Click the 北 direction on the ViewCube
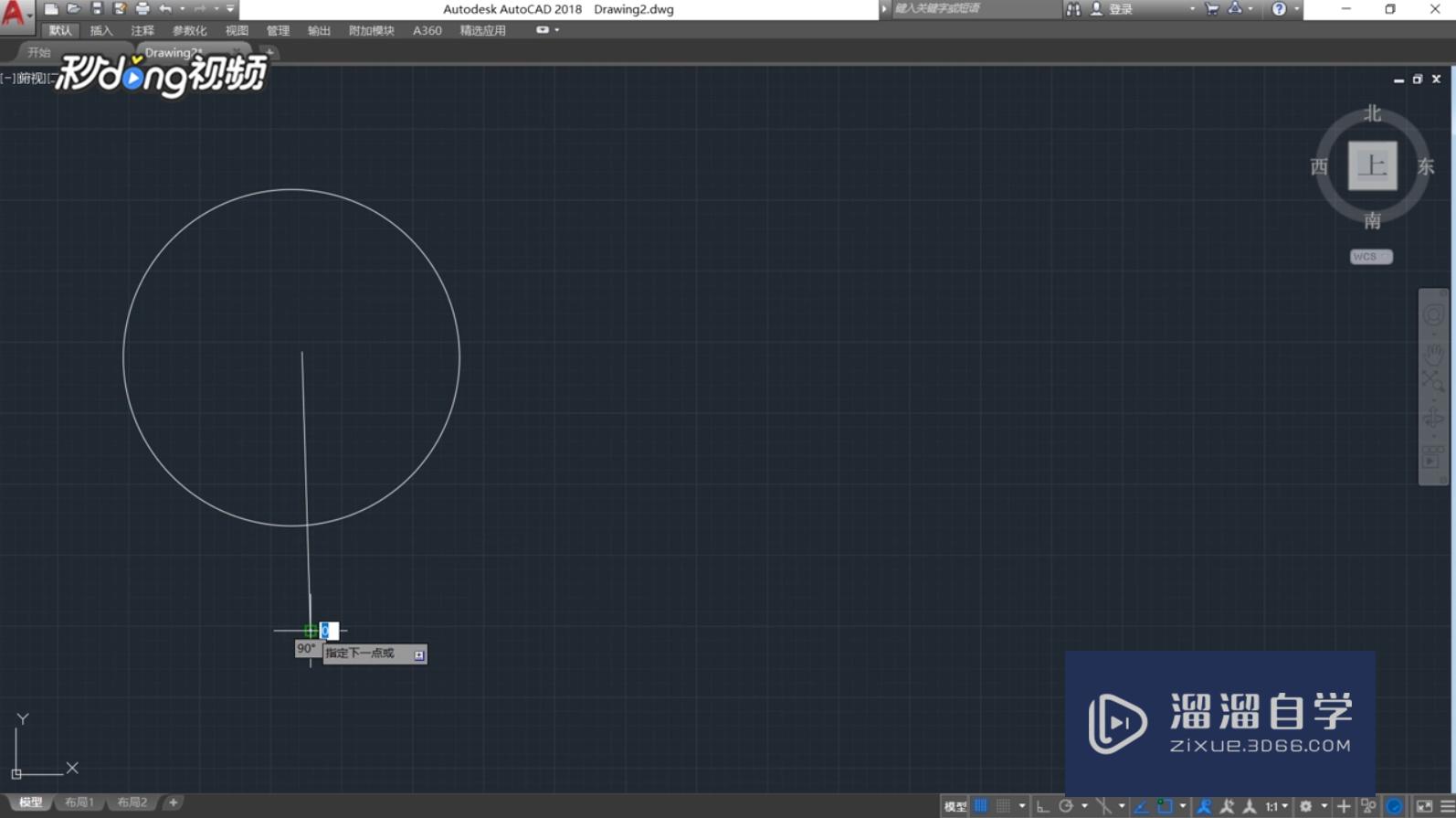The height and width of the screenshot is (818, 1456). [1372, 114]
